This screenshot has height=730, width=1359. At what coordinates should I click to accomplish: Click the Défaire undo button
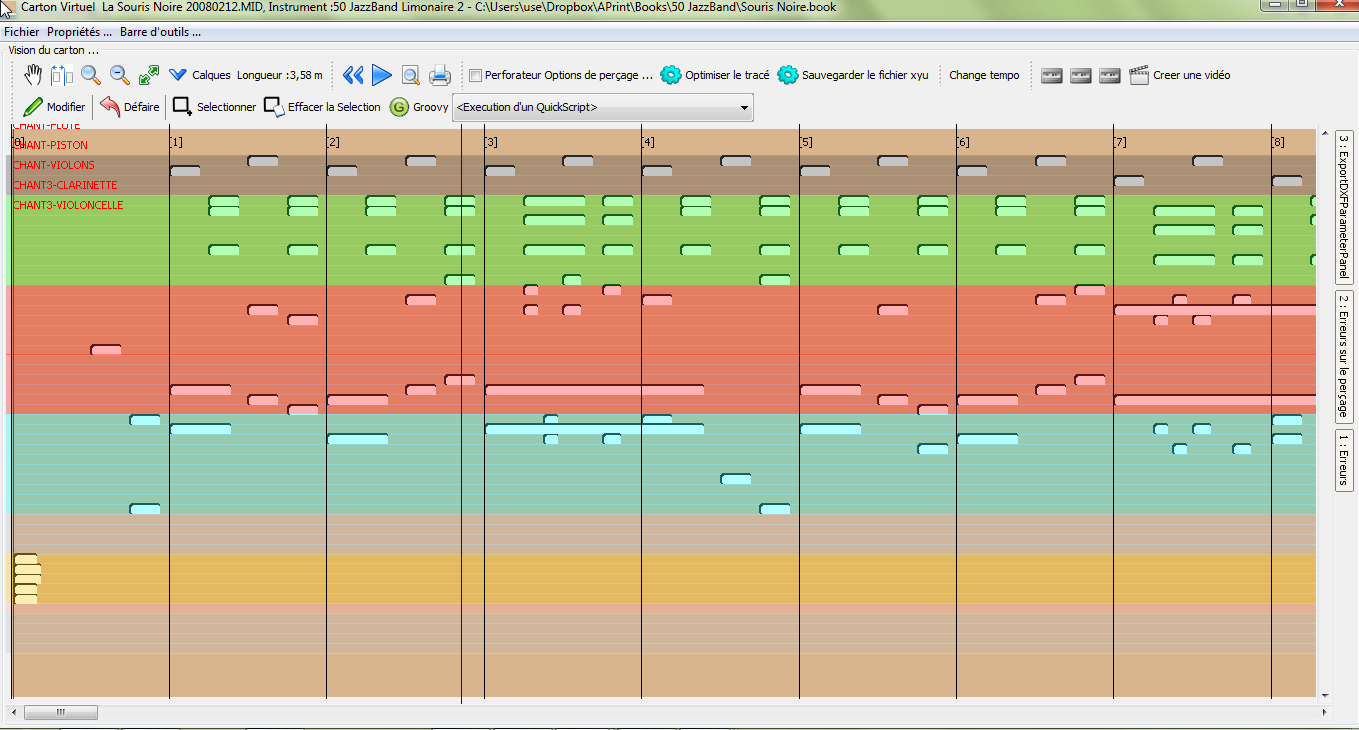click(x=130, y=107)
